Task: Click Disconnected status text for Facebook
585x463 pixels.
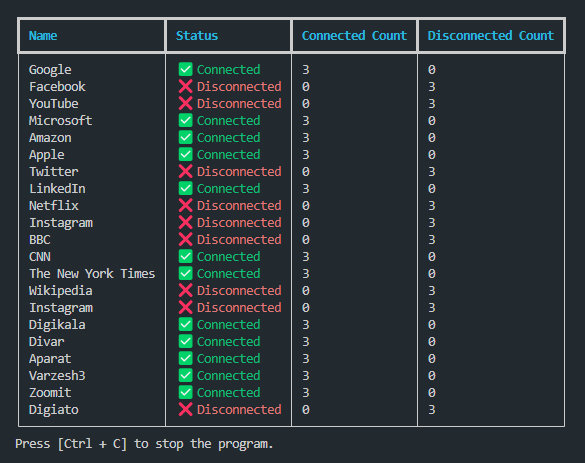Action: 239,87
